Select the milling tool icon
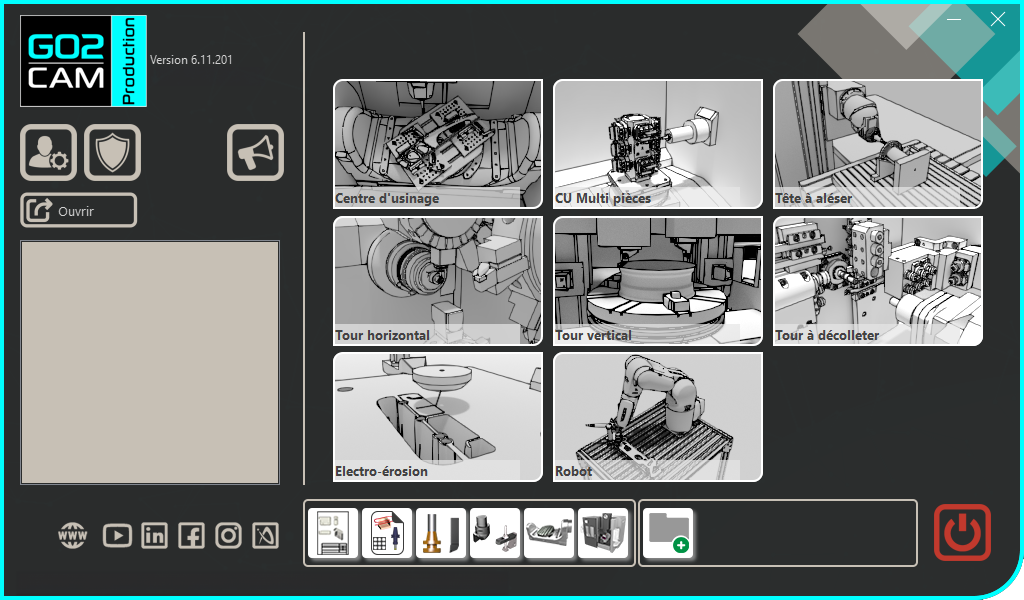1024x600 pixels. (440, 532)
